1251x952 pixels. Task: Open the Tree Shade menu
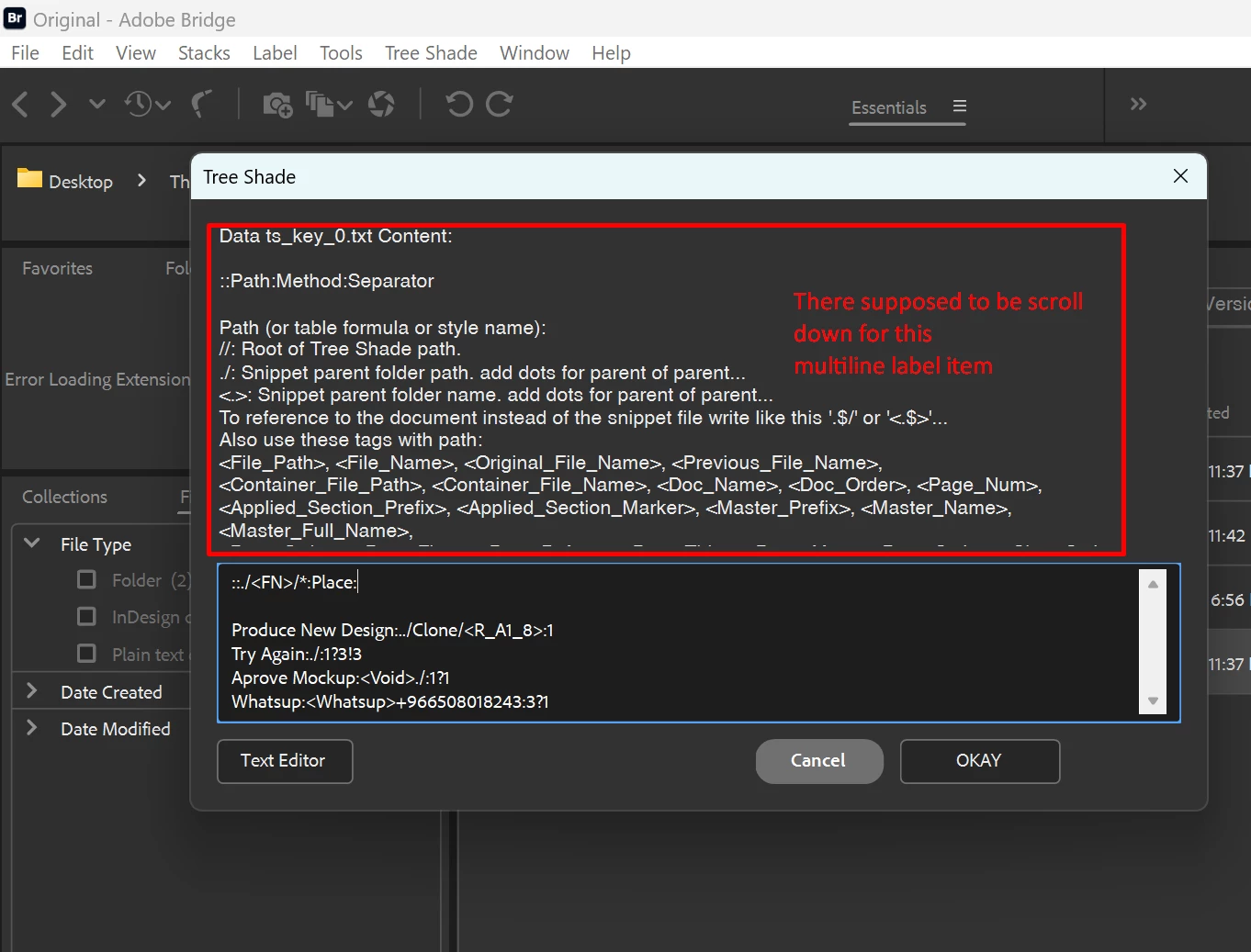[x=431, y=53]
